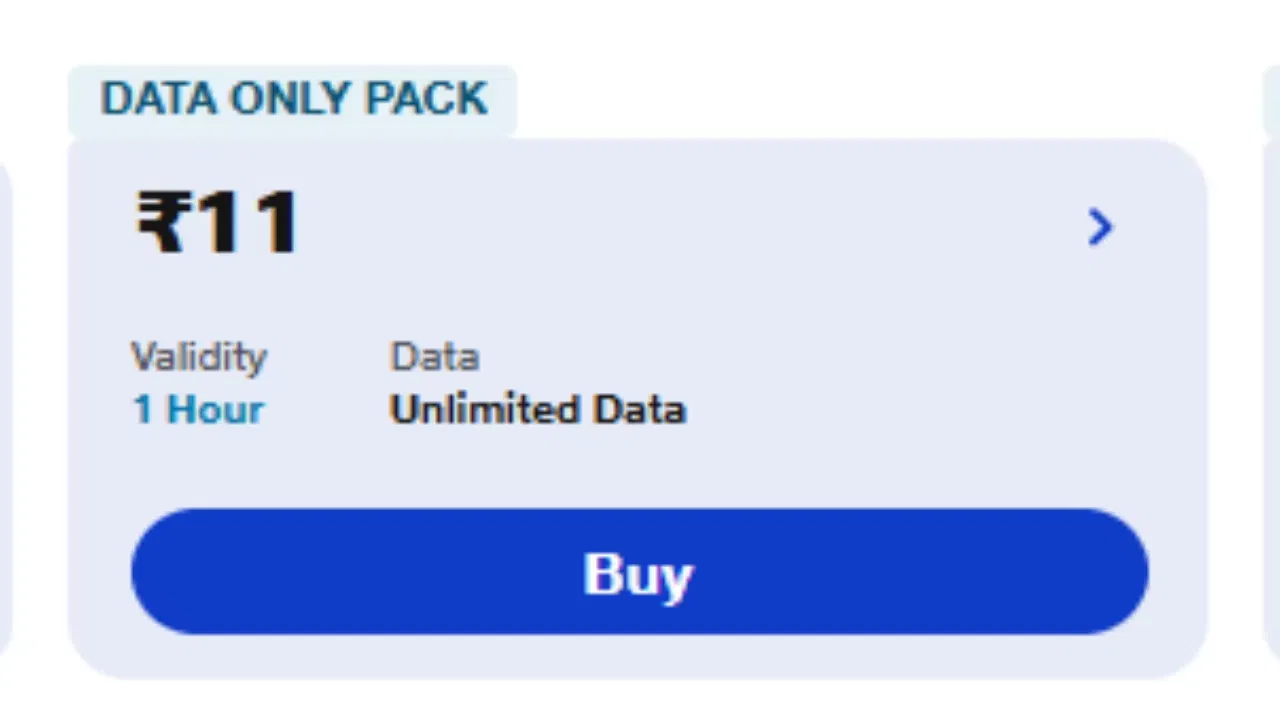This screenshot has width=1280, height=720.
Task: Click the partial tag above the right-edge card
Action: point(1272,100)
